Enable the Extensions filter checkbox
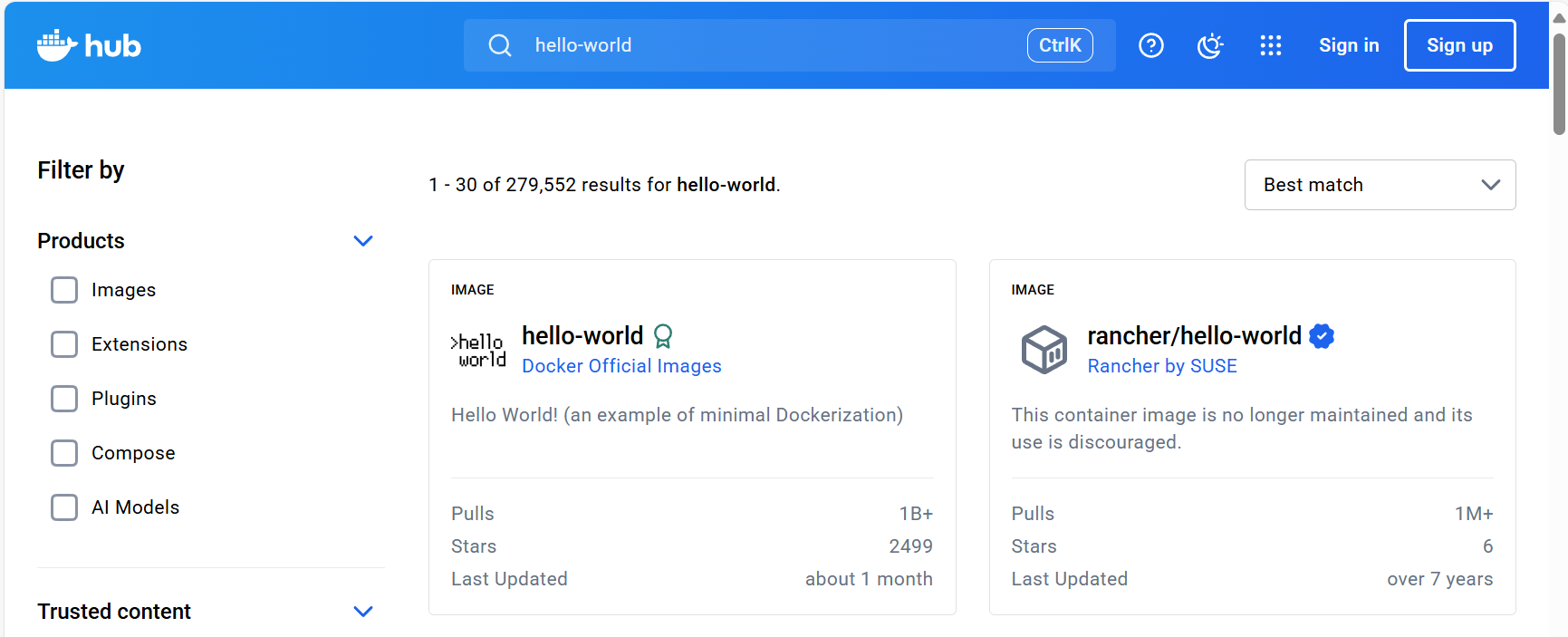This screenshot has width=1568, height=637. tap(64, 344)
